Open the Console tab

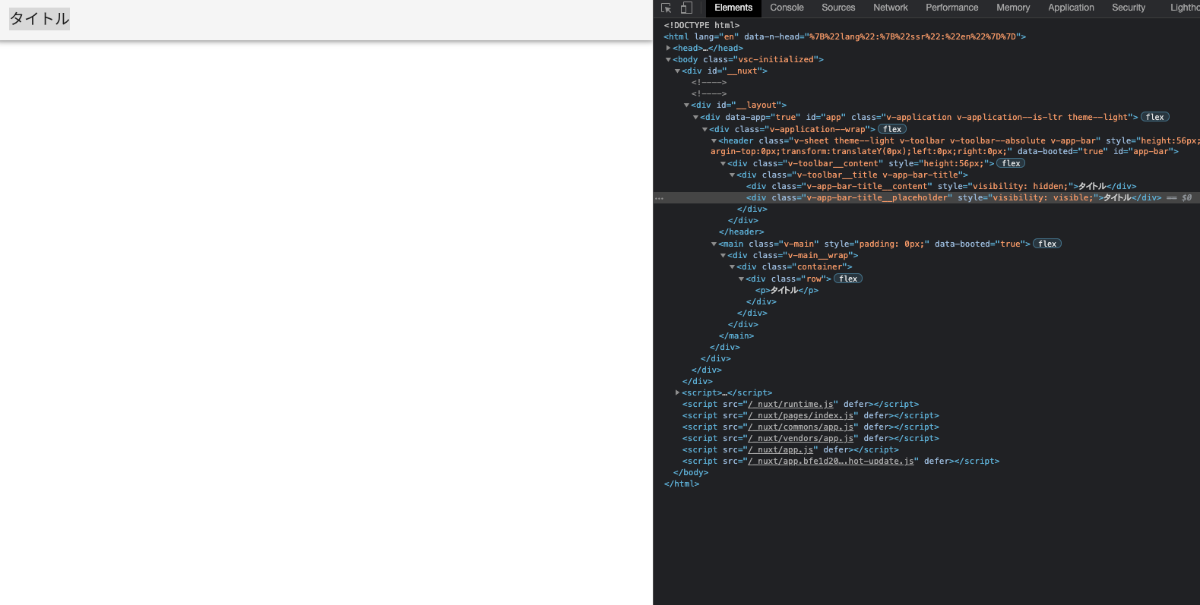(787, 8)
